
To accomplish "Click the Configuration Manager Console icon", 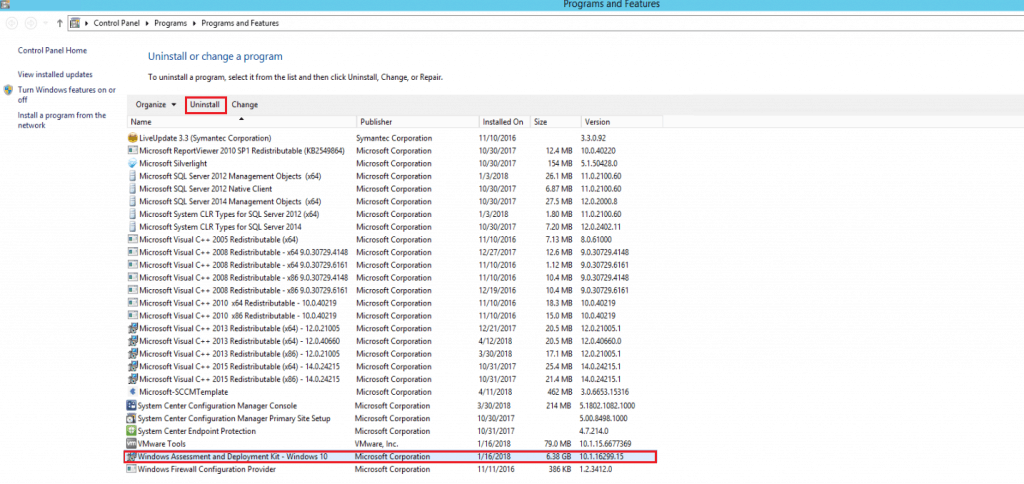I will pyautogui.click(x=131, y=406).
